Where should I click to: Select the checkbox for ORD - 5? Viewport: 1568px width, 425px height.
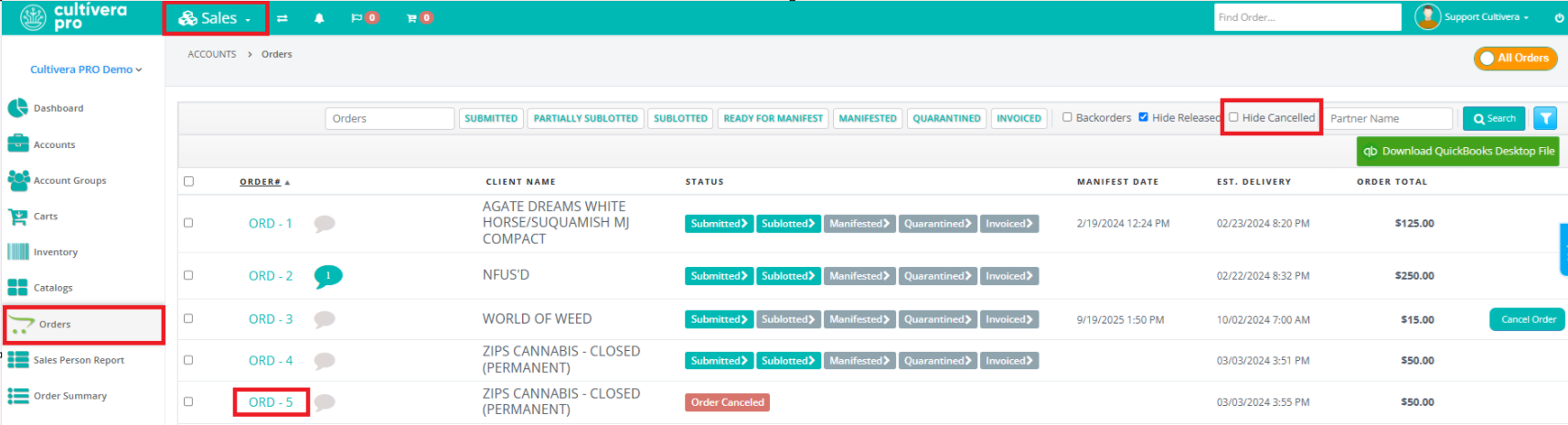click(188, 401)
